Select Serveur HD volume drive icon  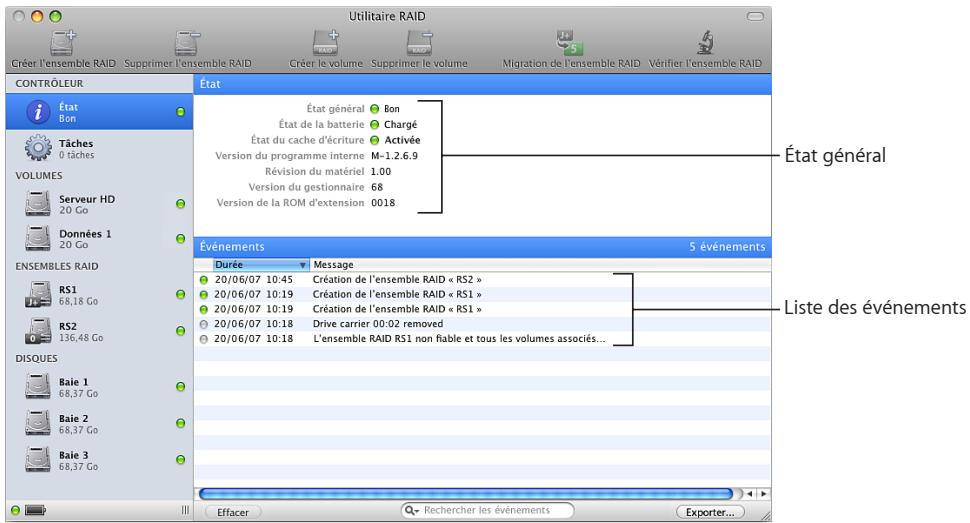[38, 204]
